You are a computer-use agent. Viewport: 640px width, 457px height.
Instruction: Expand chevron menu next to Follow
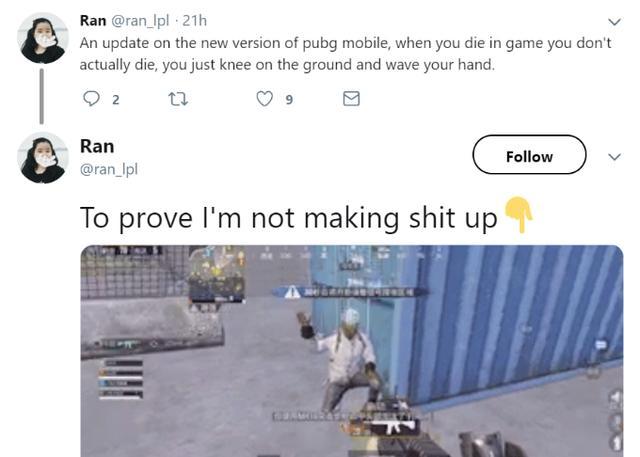tap(614, 157)
